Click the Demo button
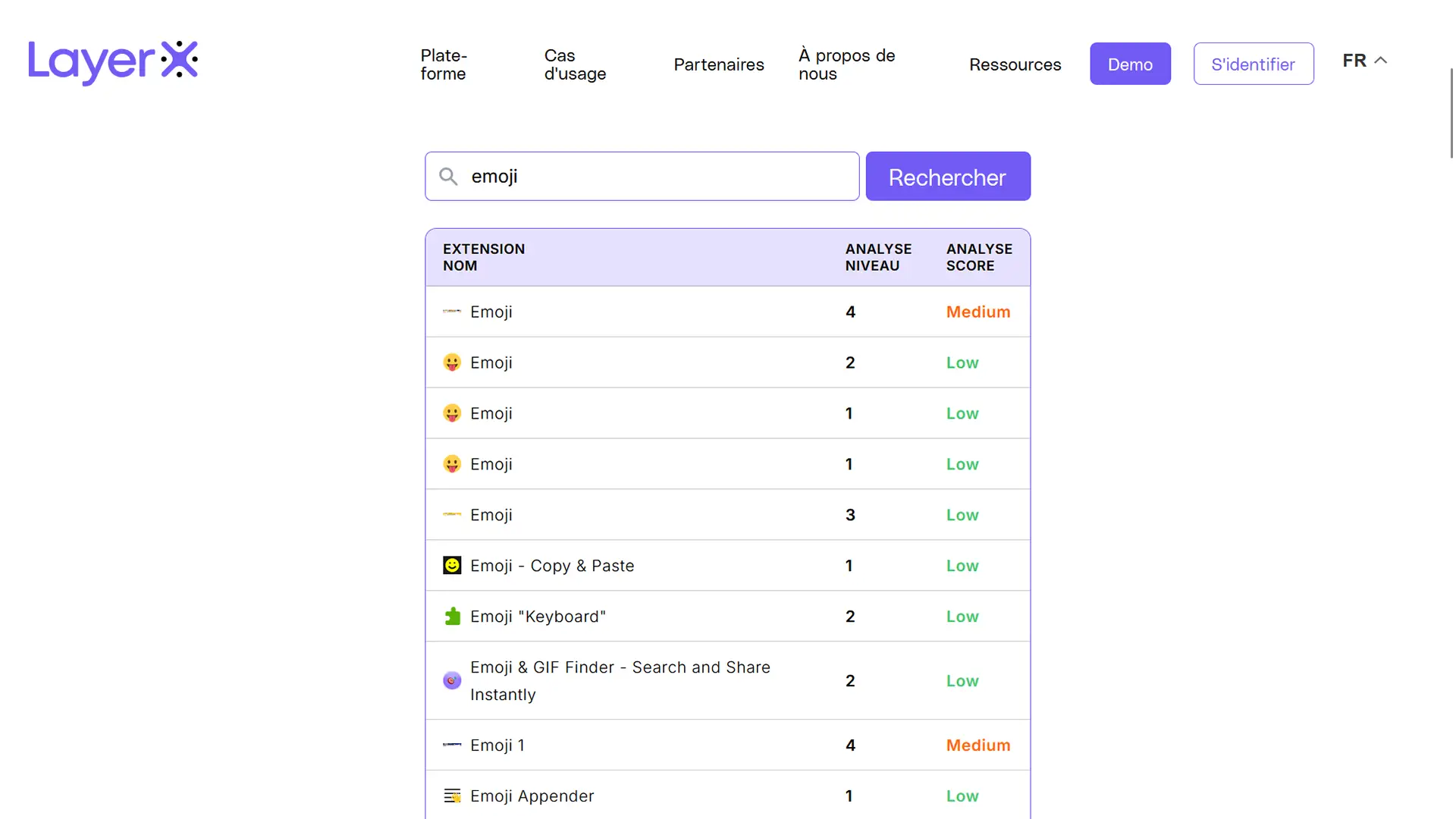 click(x=1130, y=64)
